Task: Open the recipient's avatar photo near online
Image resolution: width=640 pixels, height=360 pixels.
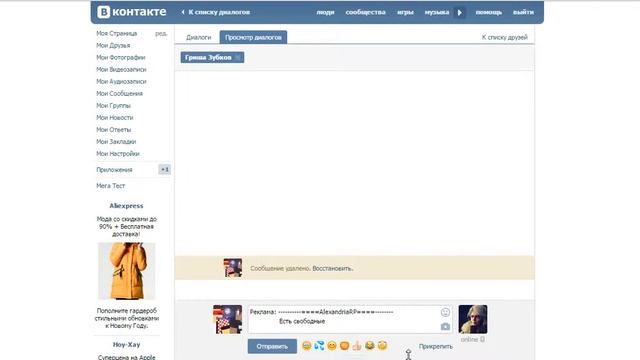Action: [x=473, y=319]
